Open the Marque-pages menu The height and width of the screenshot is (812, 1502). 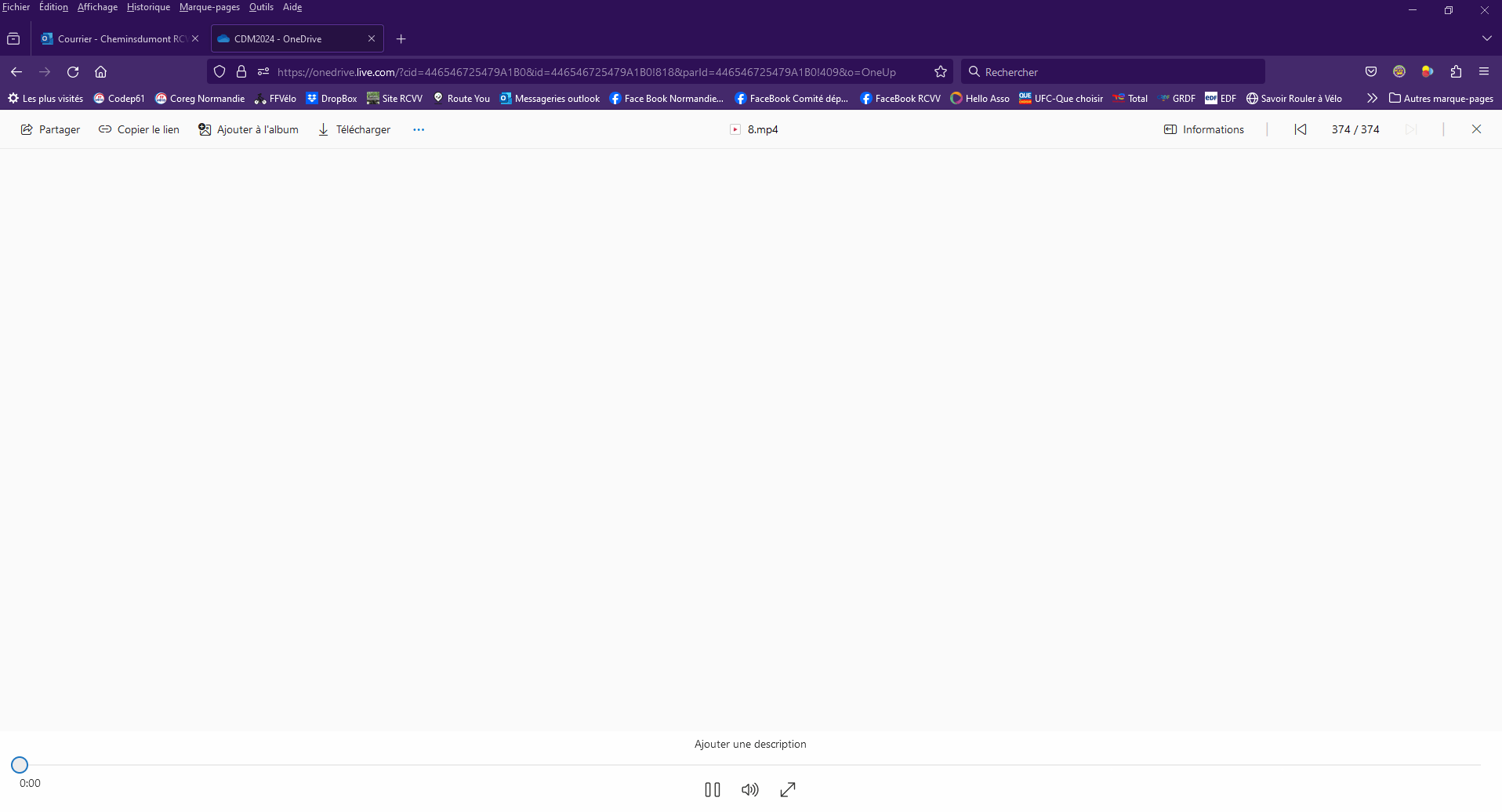[x=209, y=7]
